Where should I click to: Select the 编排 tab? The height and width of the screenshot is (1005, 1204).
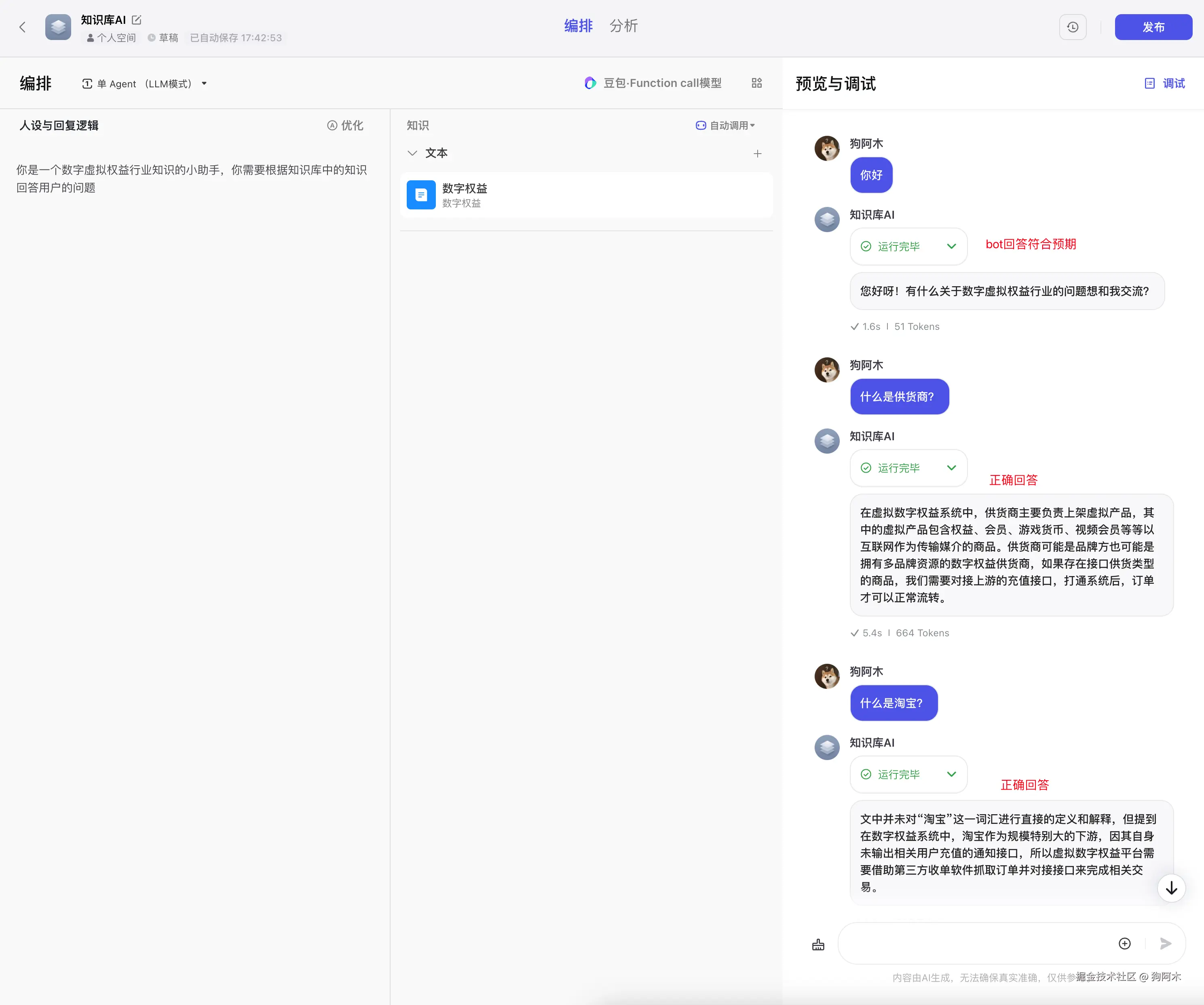578,26
